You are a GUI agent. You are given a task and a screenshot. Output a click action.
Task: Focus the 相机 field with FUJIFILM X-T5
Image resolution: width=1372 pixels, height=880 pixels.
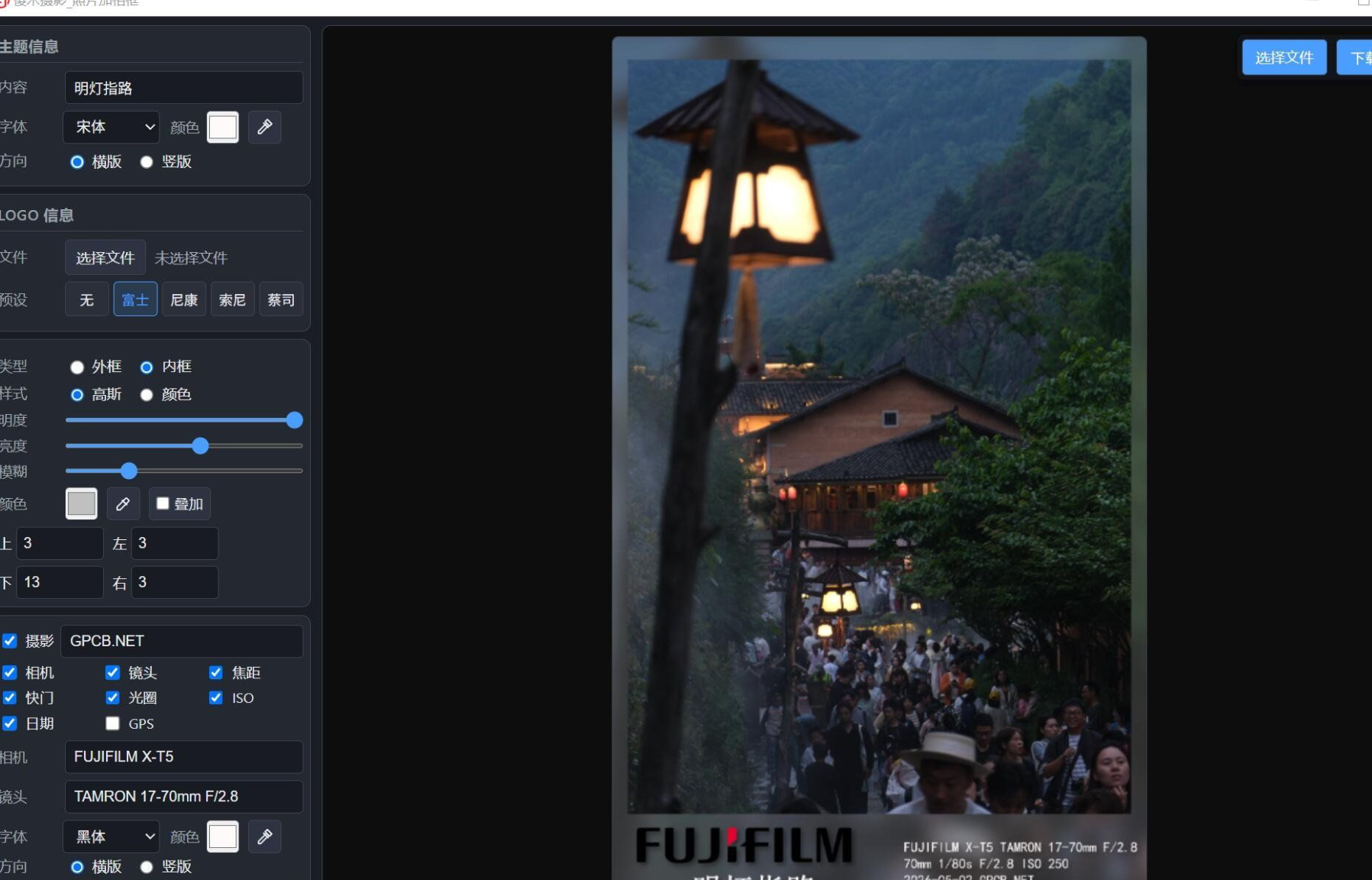[x=184, y=756]
